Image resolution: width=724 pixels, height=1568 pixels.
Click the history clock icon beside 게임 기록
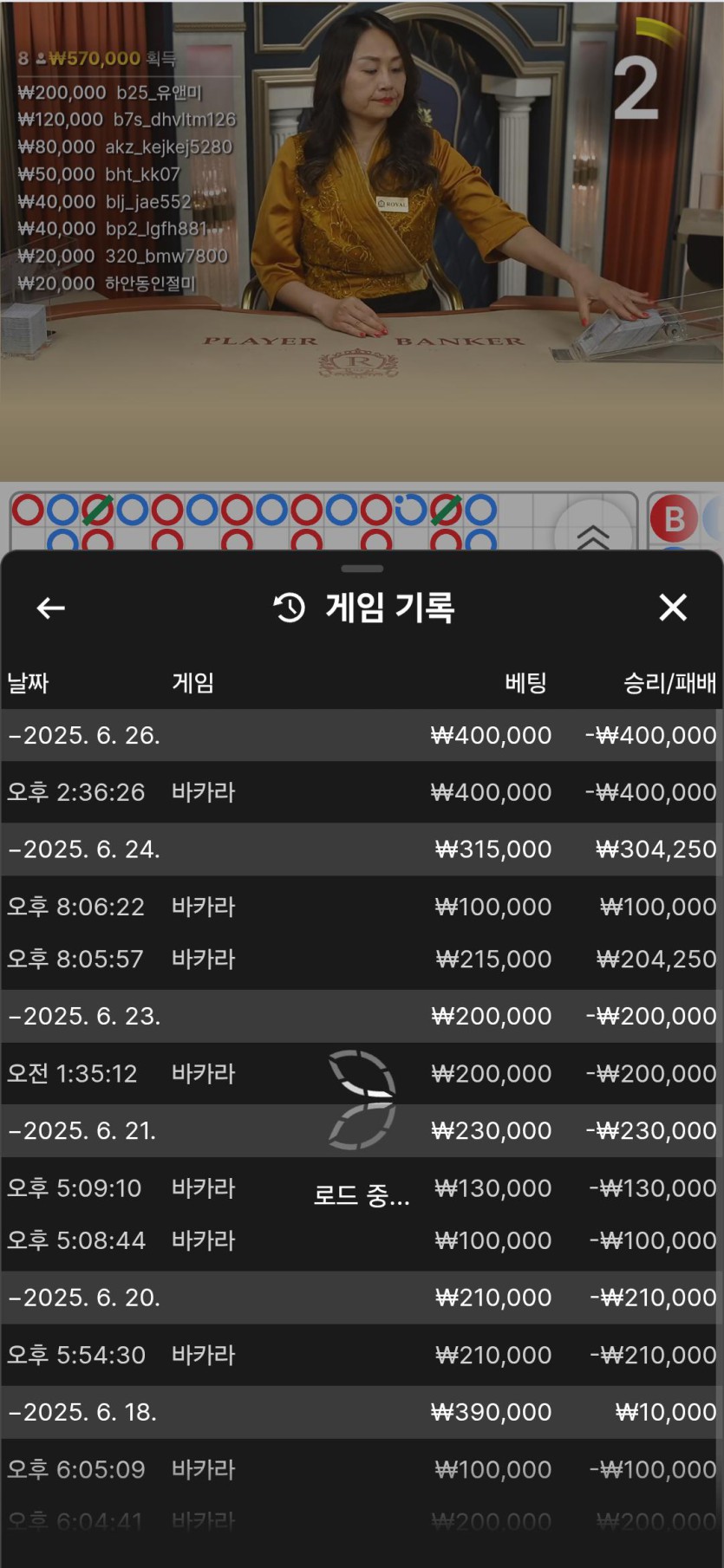(290, 608)
